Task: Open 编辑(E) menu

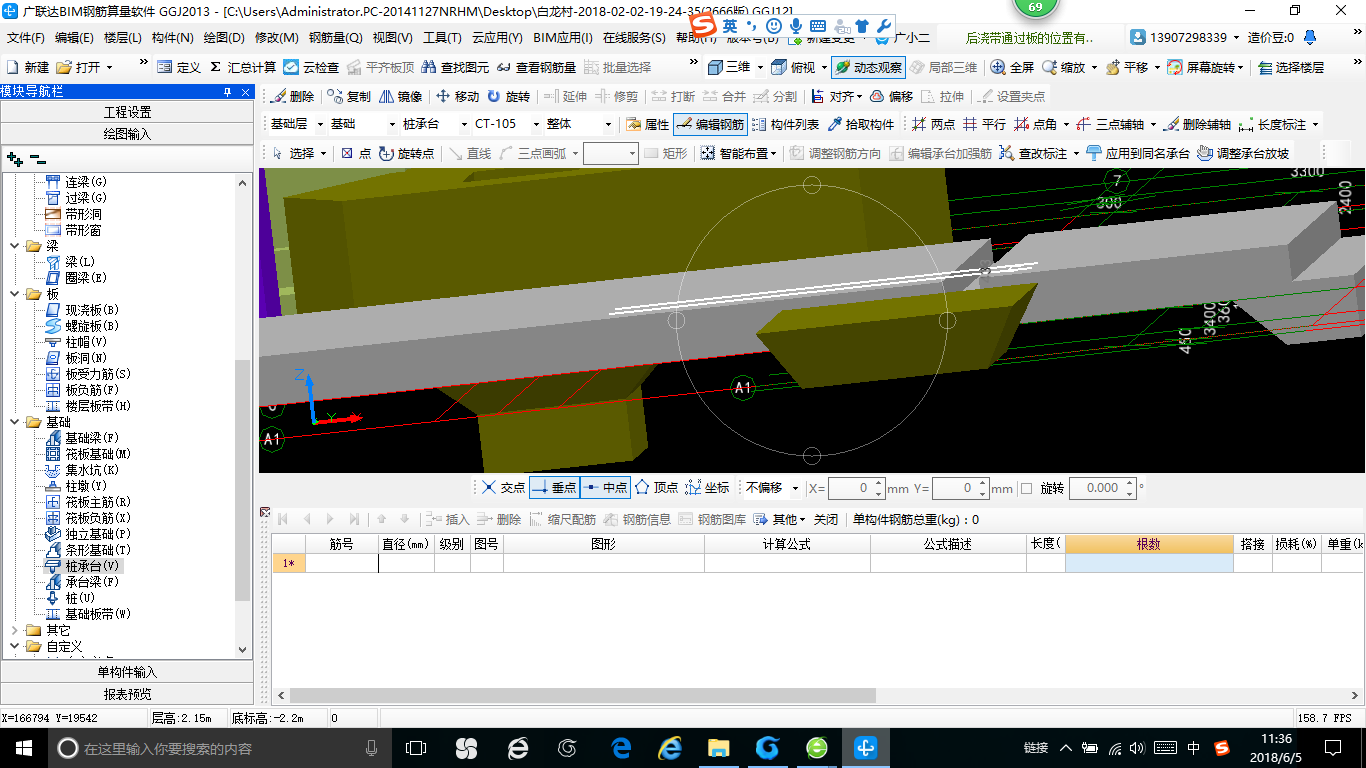Action: tap(74, 38)
